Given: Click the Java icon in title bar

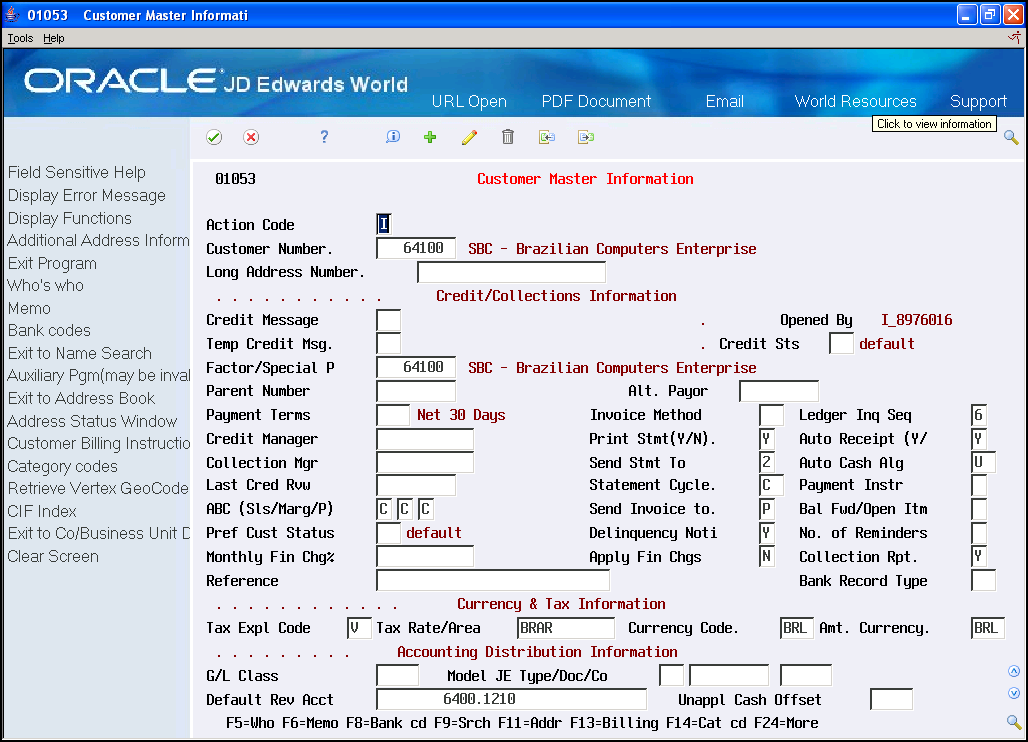Looking at the screenshot, I should [x=12, y=14].
